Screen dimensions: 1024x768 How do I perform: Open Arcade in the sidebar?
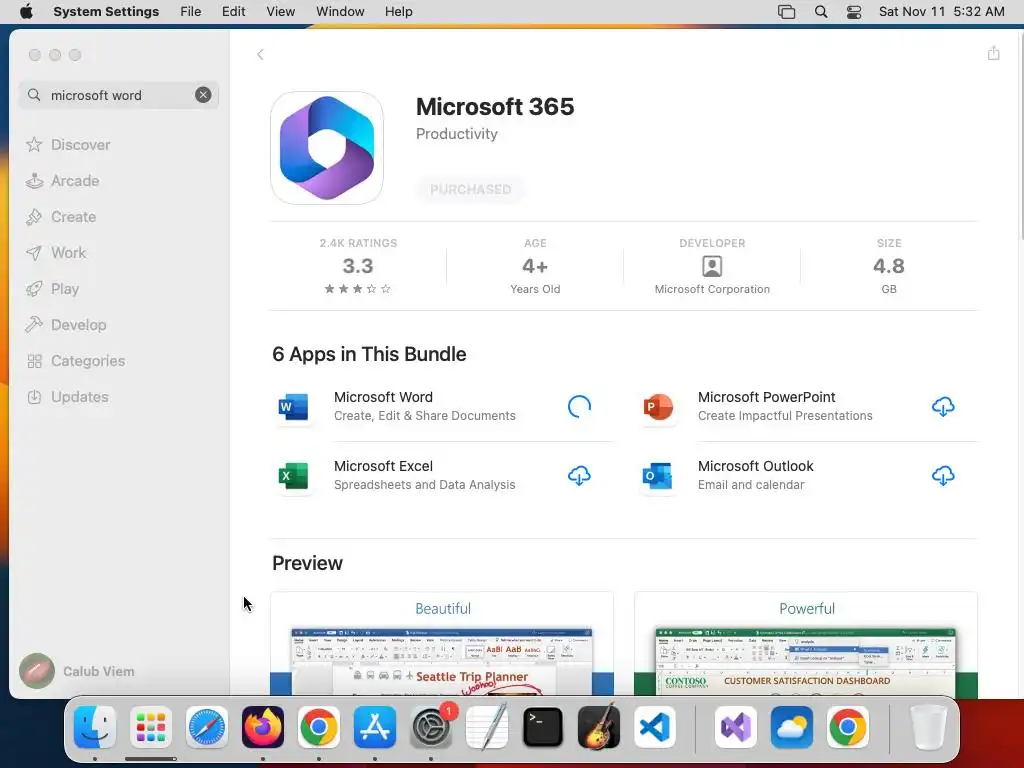pos(63,180)
